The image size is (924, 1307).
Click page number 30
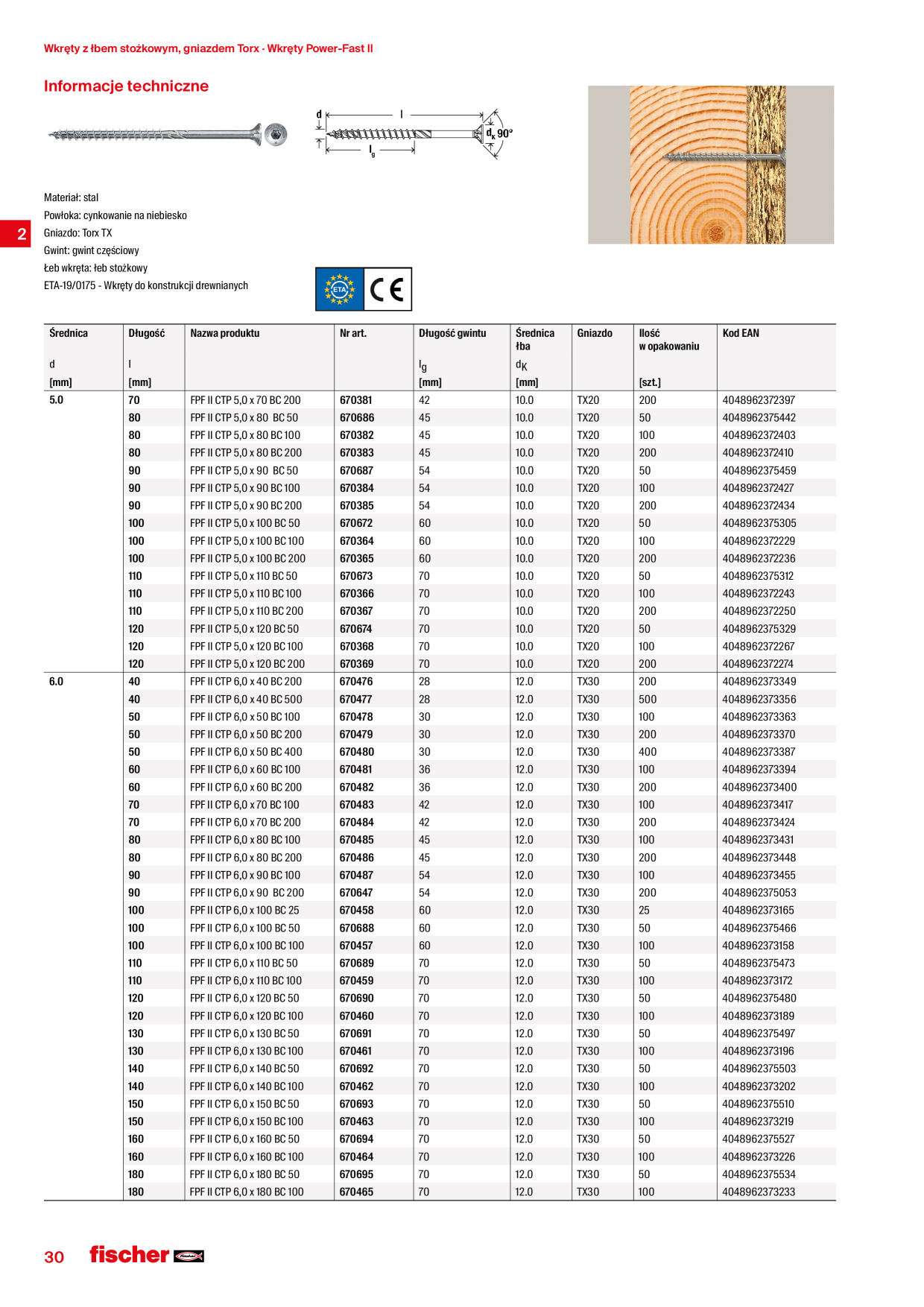54,1257
